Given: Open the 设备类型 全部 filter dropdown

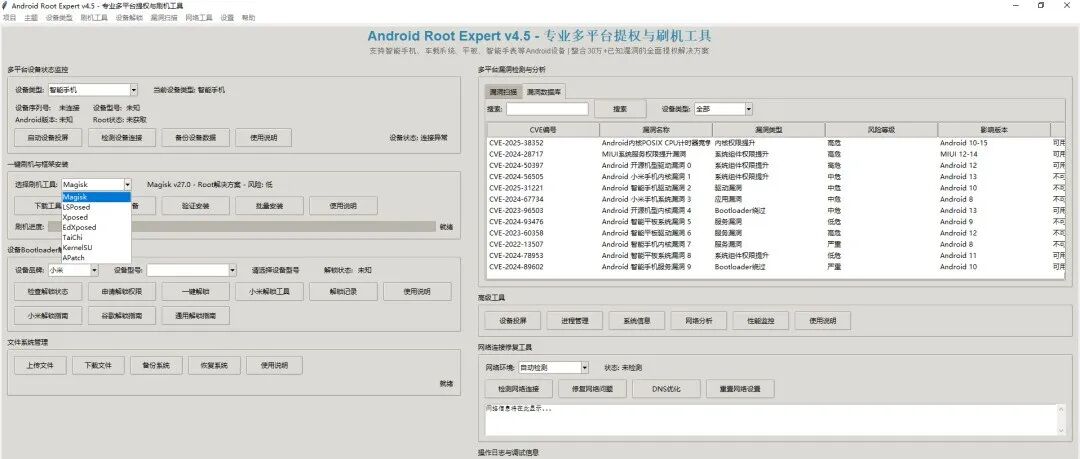Looking at the screenshot, I should pos(749,109).
